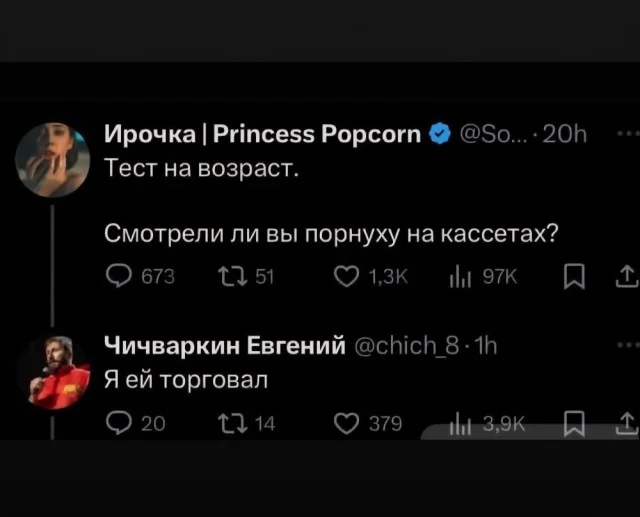Open more options on Princess Popcorn tweet

(626, 134)
